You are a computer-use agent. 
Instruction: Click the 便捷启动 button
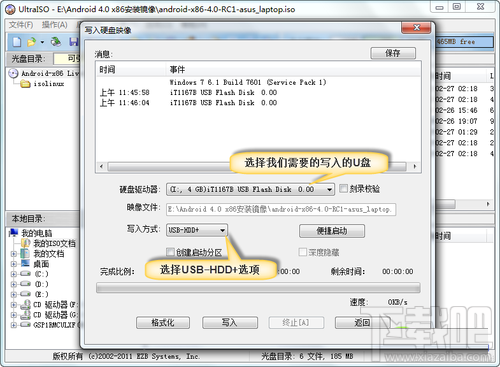(x=332, y=231)
